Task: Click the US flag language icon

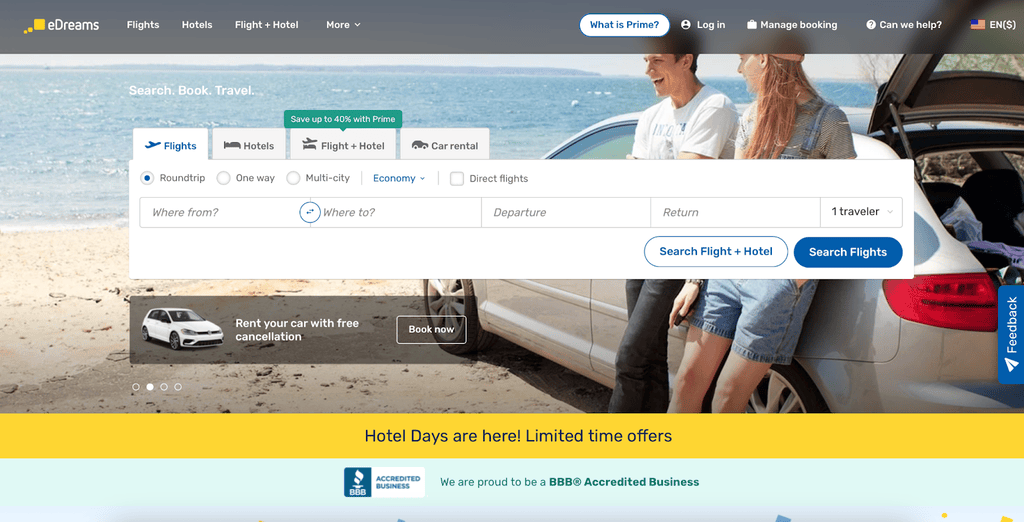Action: (977, 25)
